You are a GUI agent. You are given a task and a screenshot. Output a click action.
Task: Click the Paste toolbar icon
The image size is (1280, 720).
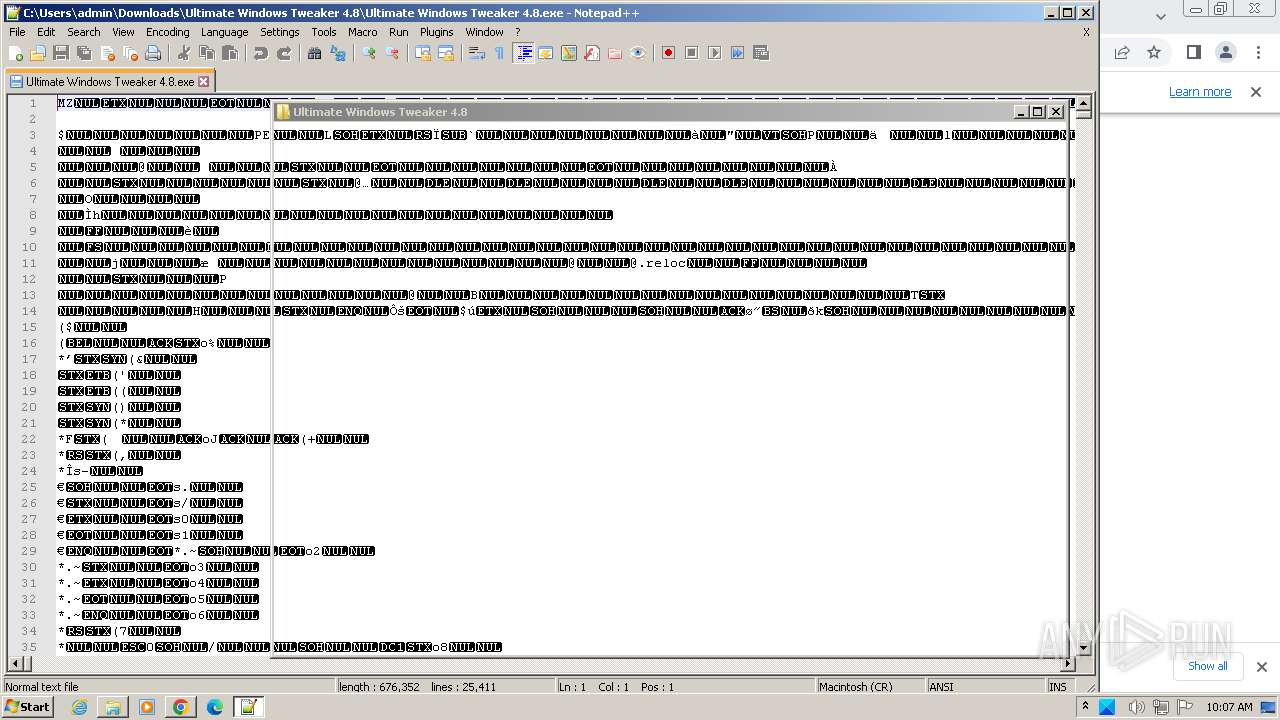pos(229,53)
